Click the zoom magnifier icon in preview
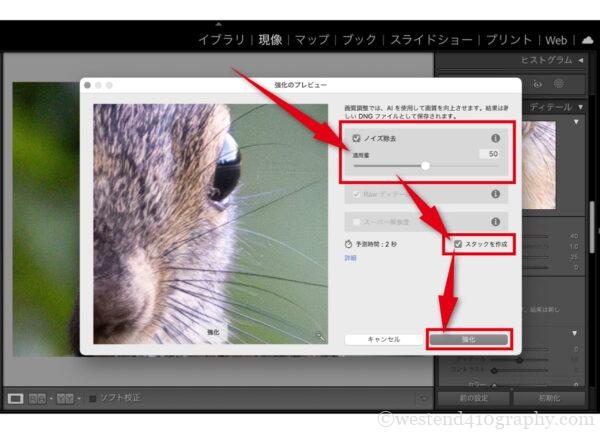Viewport: 600px width, 434px height. [x=319, y=337]
